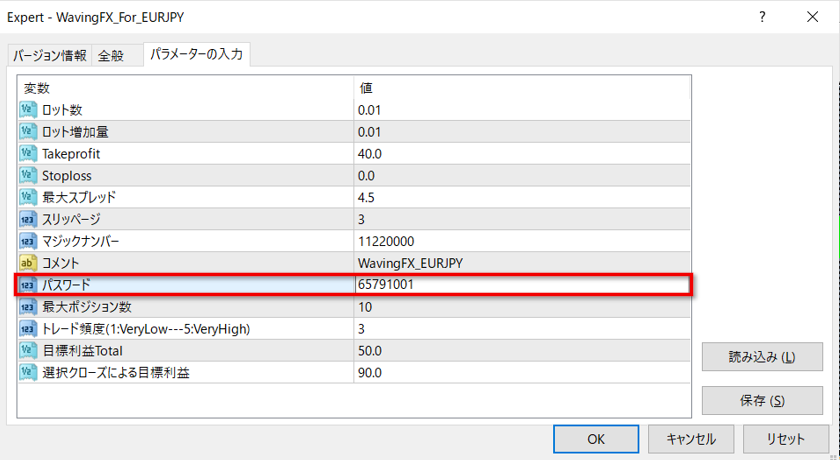Close the Expert dialog window
This screenshot has width=840, height=460.
point(813,17)
